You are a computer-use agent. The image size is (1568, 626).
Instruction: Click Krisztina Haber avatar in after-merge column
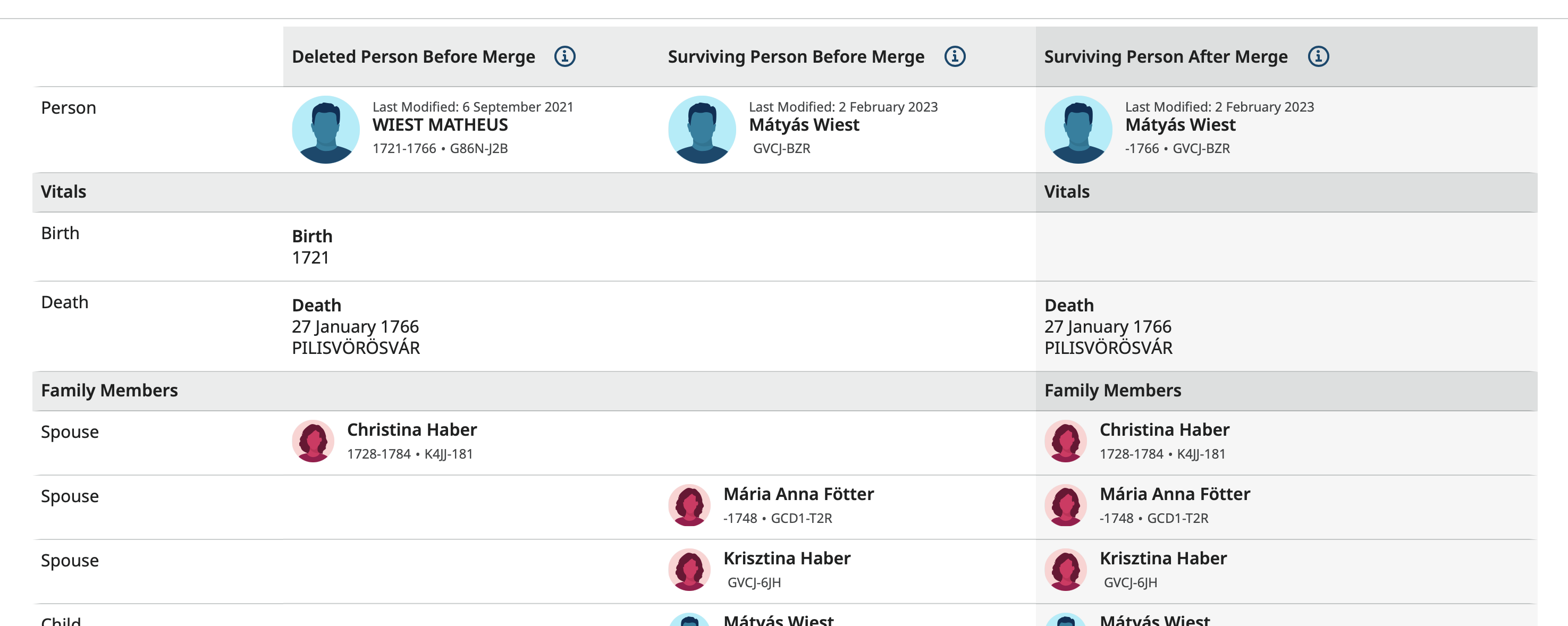coord(1065,570)
